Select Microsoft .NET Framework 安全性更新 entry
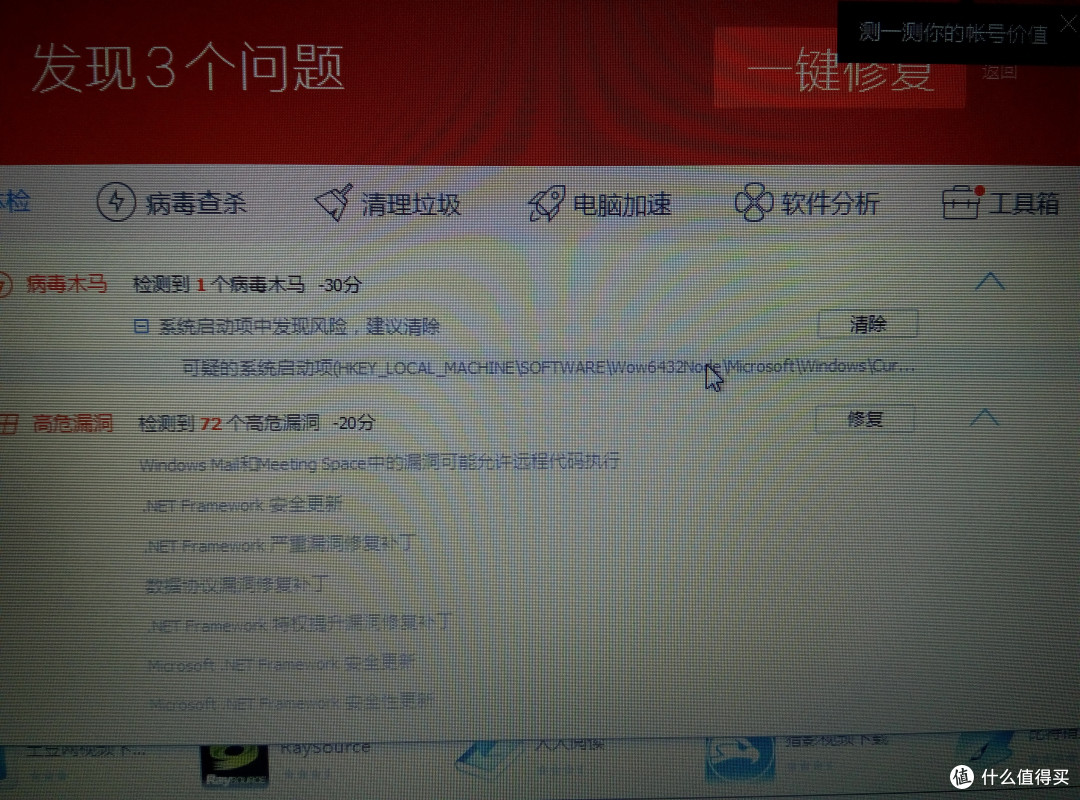The height and width of the screenshot is (800, 1080). click(x=291, y=703)
